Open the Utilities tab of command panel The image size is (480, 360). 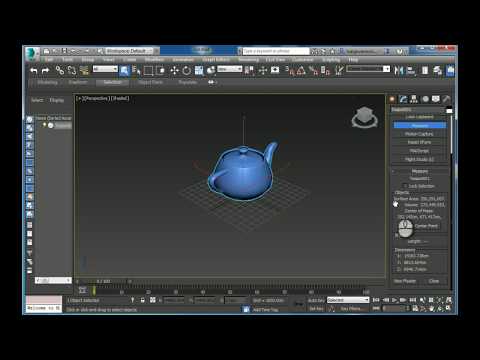(x=446, y=99)
